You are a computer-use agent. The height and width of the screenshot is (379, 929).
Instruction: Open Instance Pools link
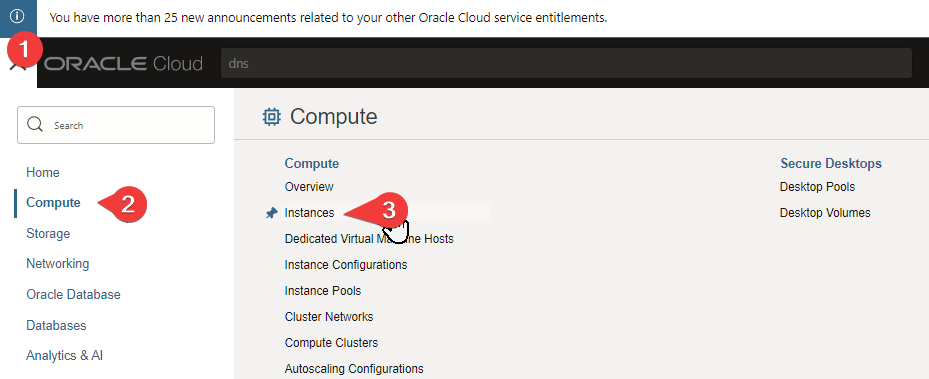coord(323,291)
